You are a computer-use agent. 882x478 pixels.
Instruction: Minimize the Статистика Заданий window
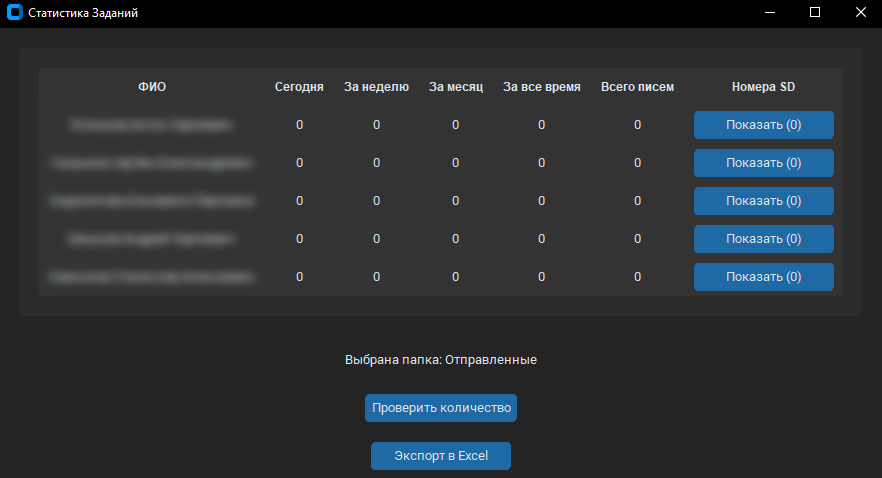click(x=770, y=13)
